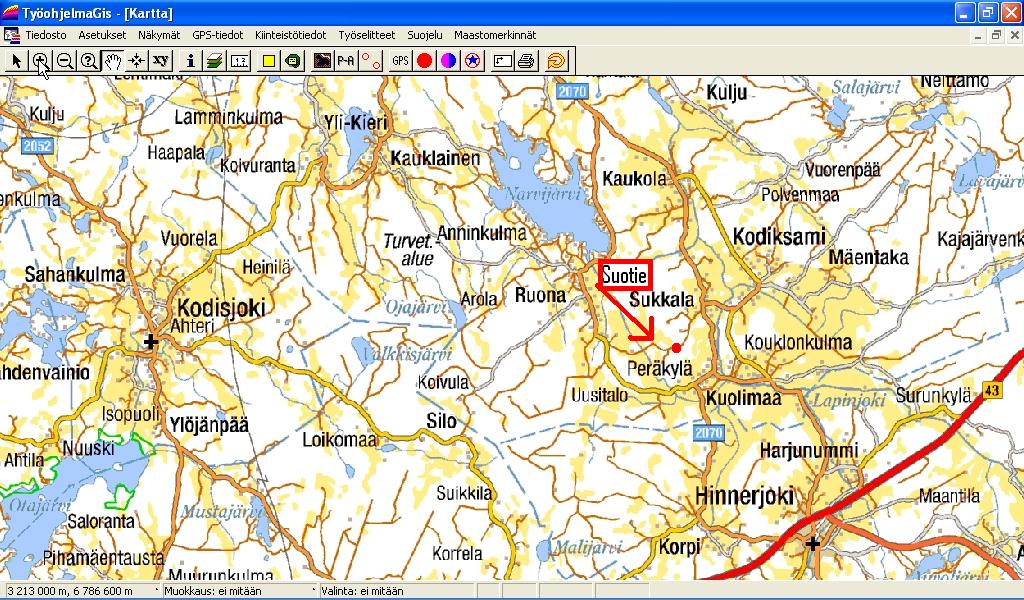
Task: Click the orange refresh swirl icon
Action: (557, 61)
